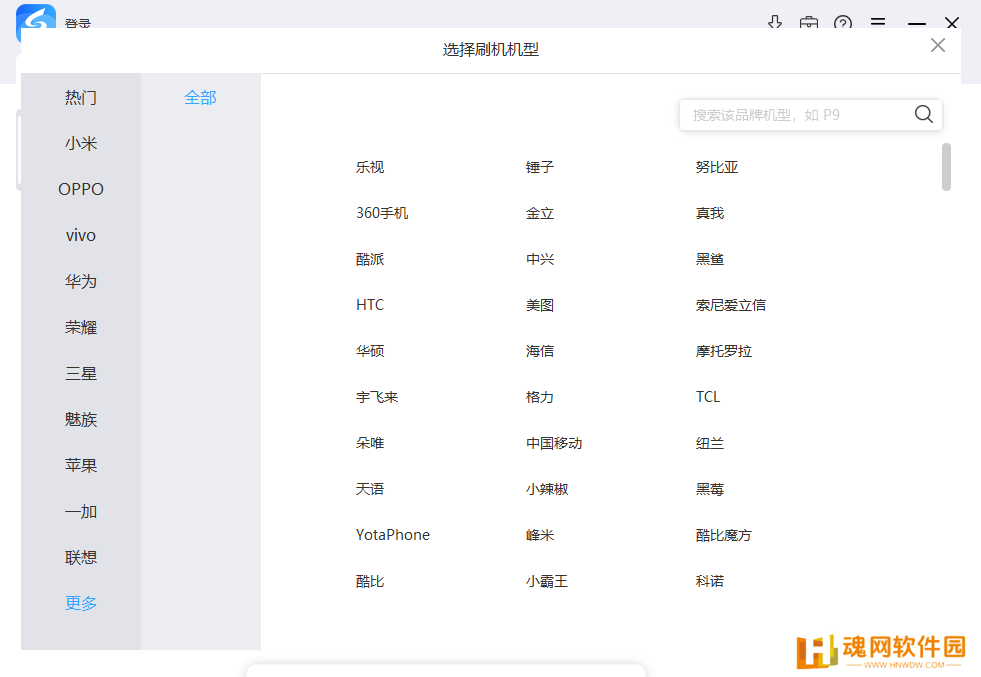Choose the 海信 brand
This screenshot has width=981, height=677.
pyautogui.click(x=539, y=351)
